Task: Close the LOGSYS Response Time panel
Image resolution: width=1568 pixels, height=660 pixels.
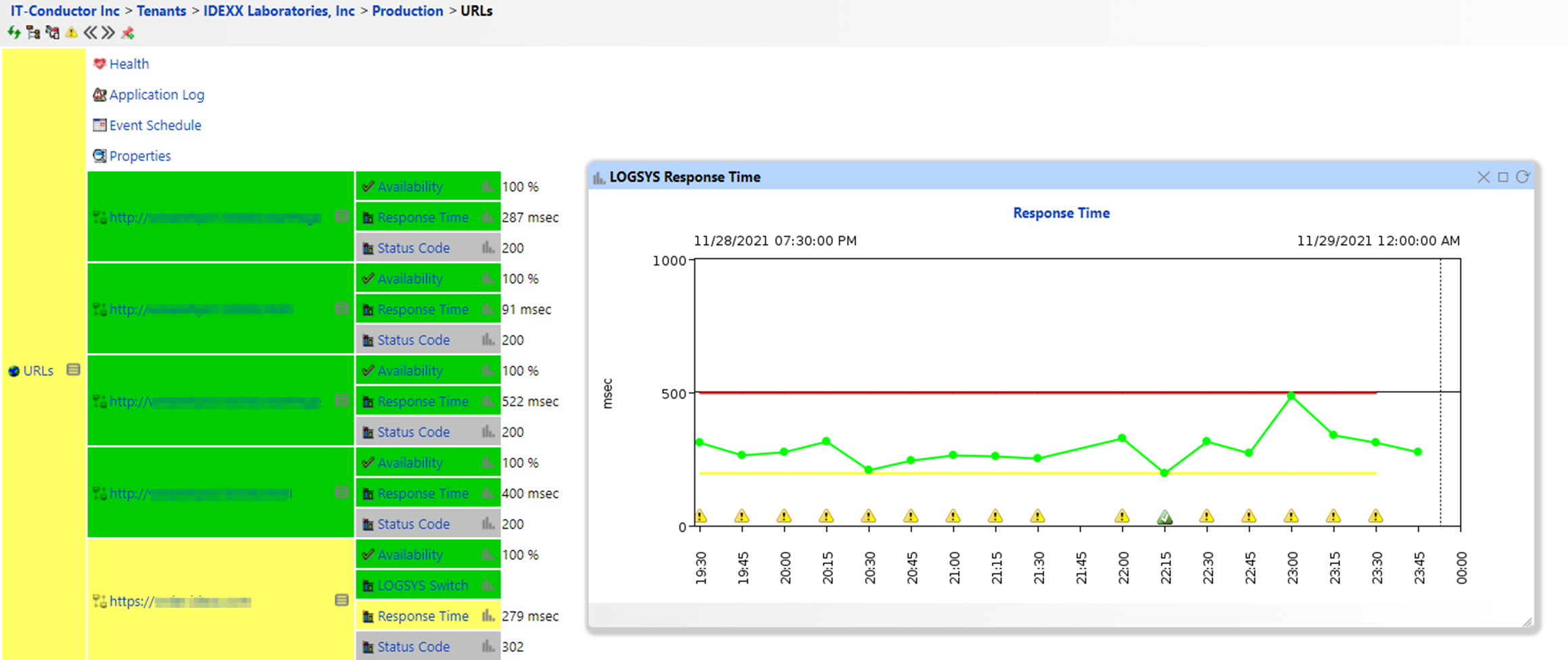Action: coord(1483,177)
